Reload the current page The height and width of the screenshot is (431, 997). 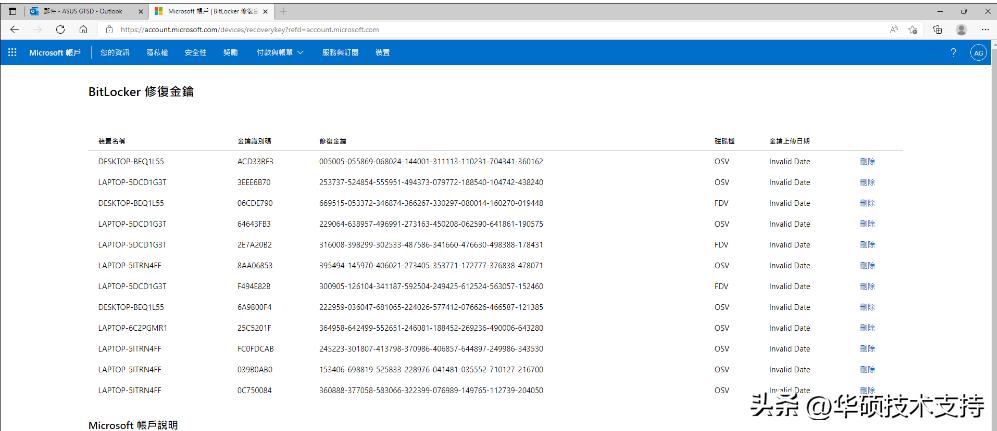tap(60, 29)
